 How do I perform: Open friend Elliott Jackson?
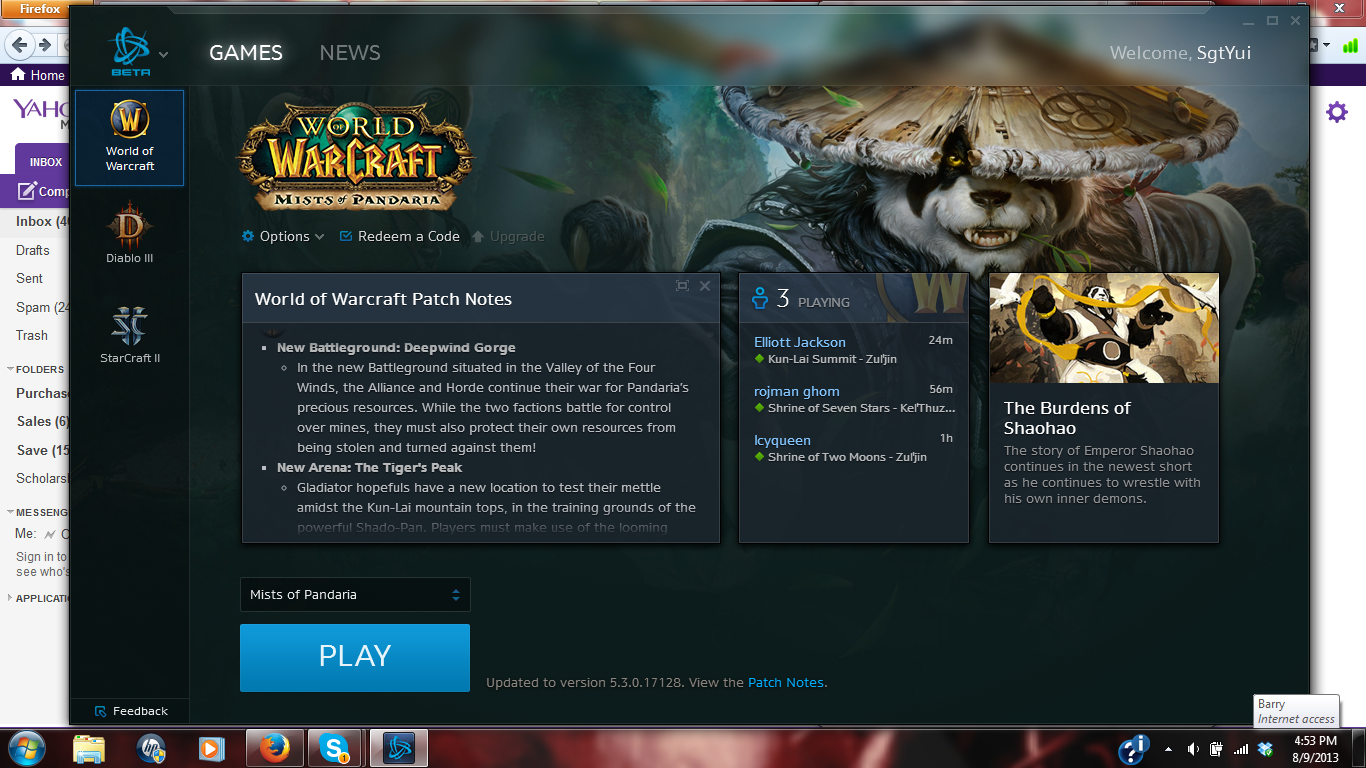tap(800, 342)
